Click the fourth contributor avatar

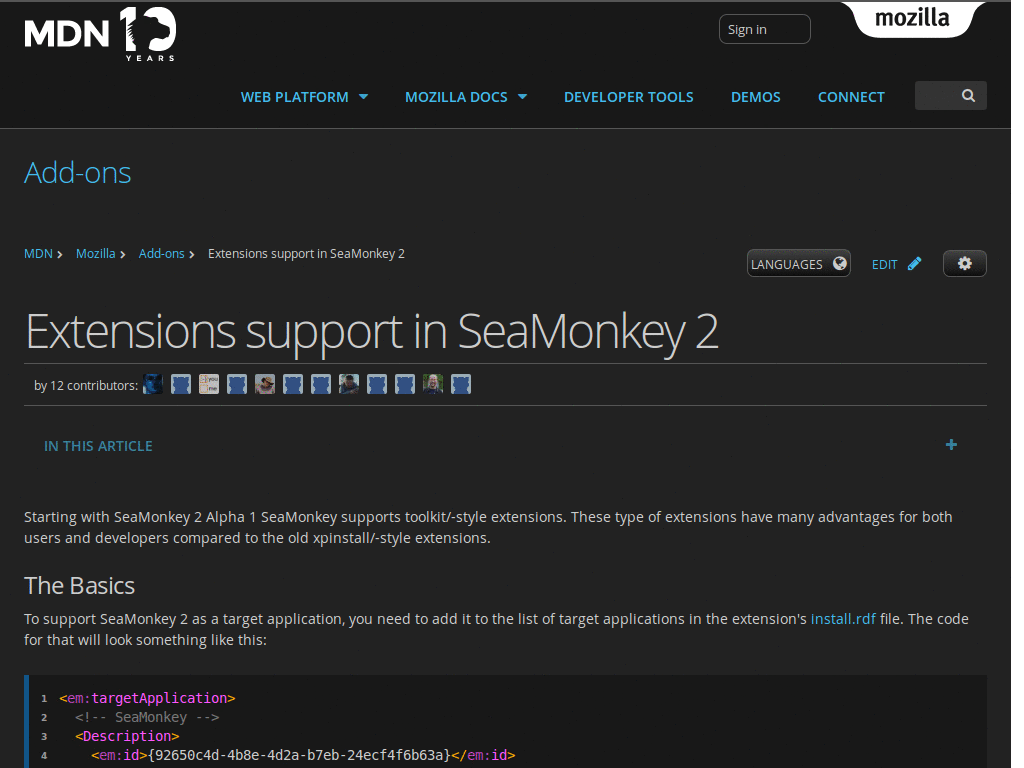[237, 384]
